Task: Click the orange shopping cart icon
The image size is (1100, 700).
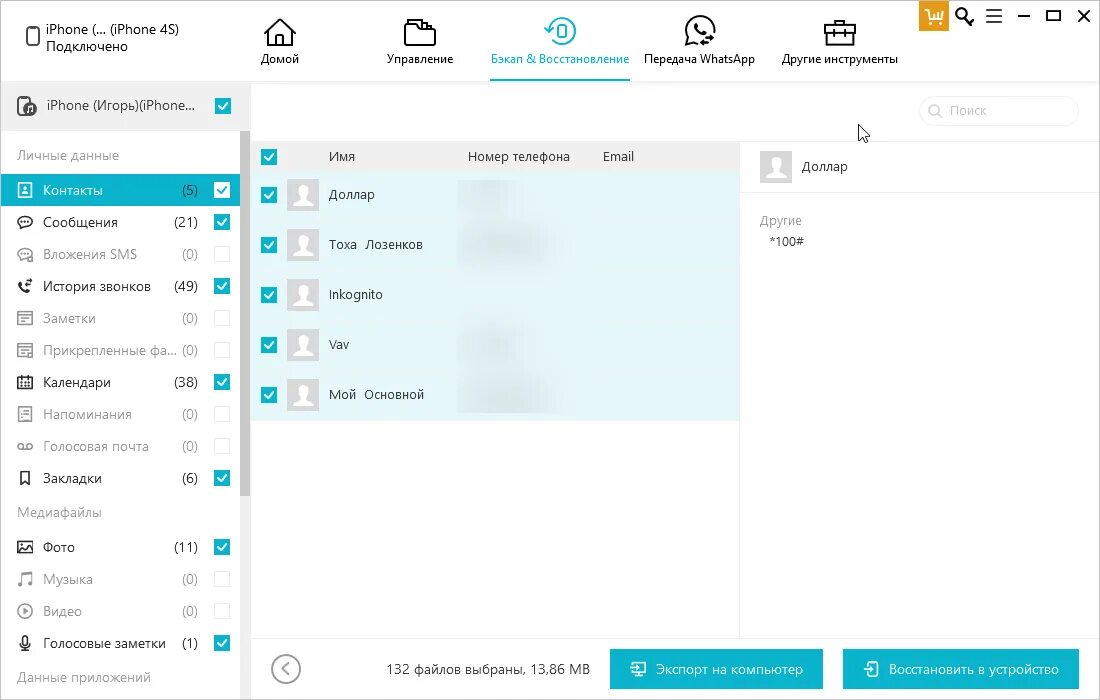Action: (x=934, y=16)
